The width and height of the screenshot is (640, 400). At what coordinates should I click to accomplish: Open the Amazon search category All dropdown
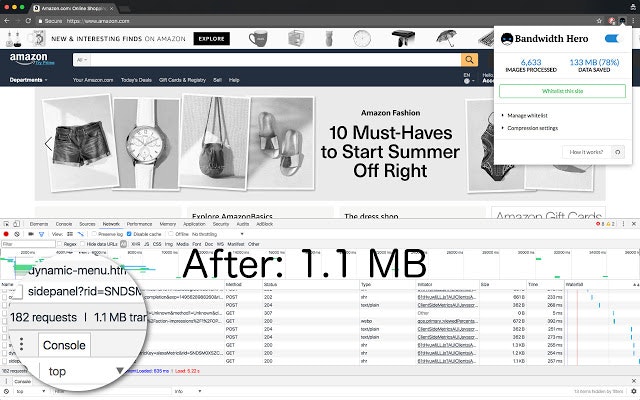pos(82,60)
